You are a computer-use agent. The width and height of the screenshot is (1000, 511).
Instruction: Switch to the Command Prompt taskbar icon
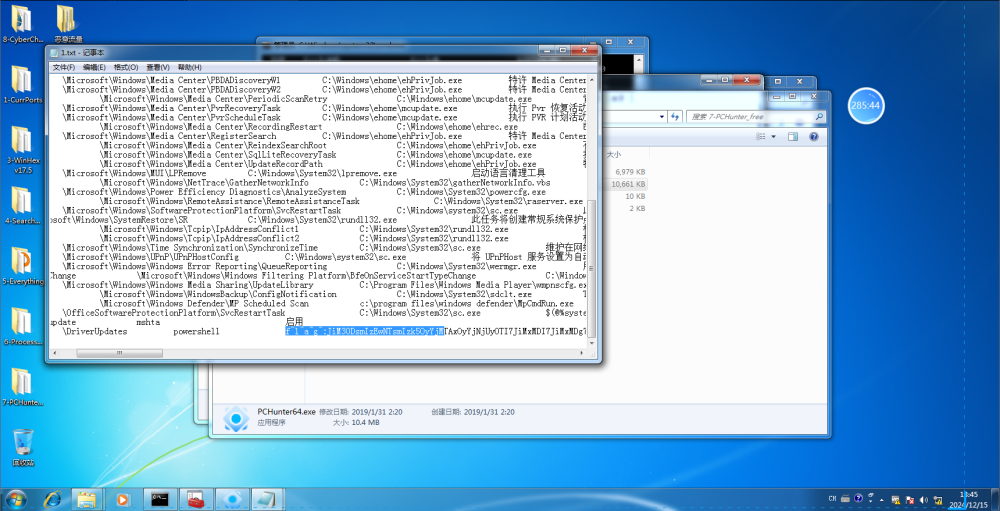pos(158,498)
